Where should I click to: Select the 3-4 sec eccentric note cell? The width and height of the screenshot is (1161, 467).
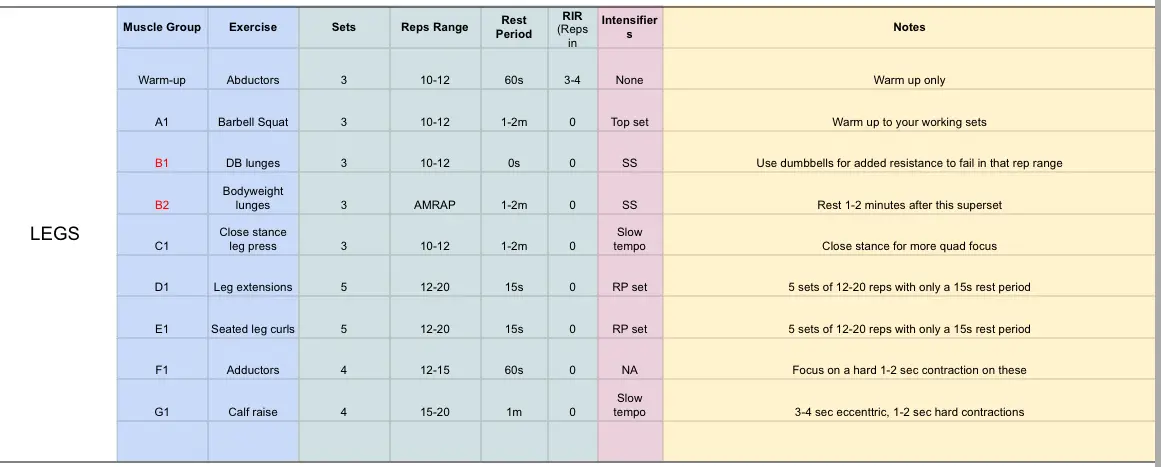click(909, 412)
